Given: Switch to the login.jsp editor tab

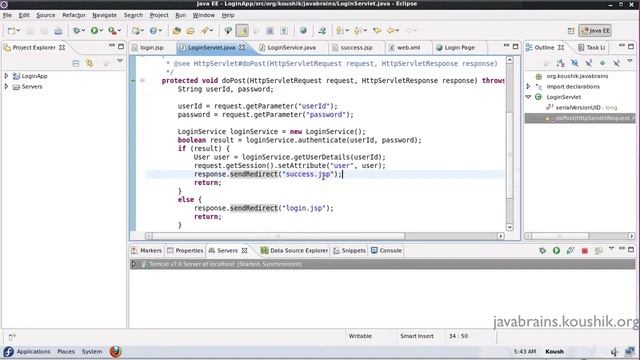Looking at the screenshot, I should coord(151,48).
